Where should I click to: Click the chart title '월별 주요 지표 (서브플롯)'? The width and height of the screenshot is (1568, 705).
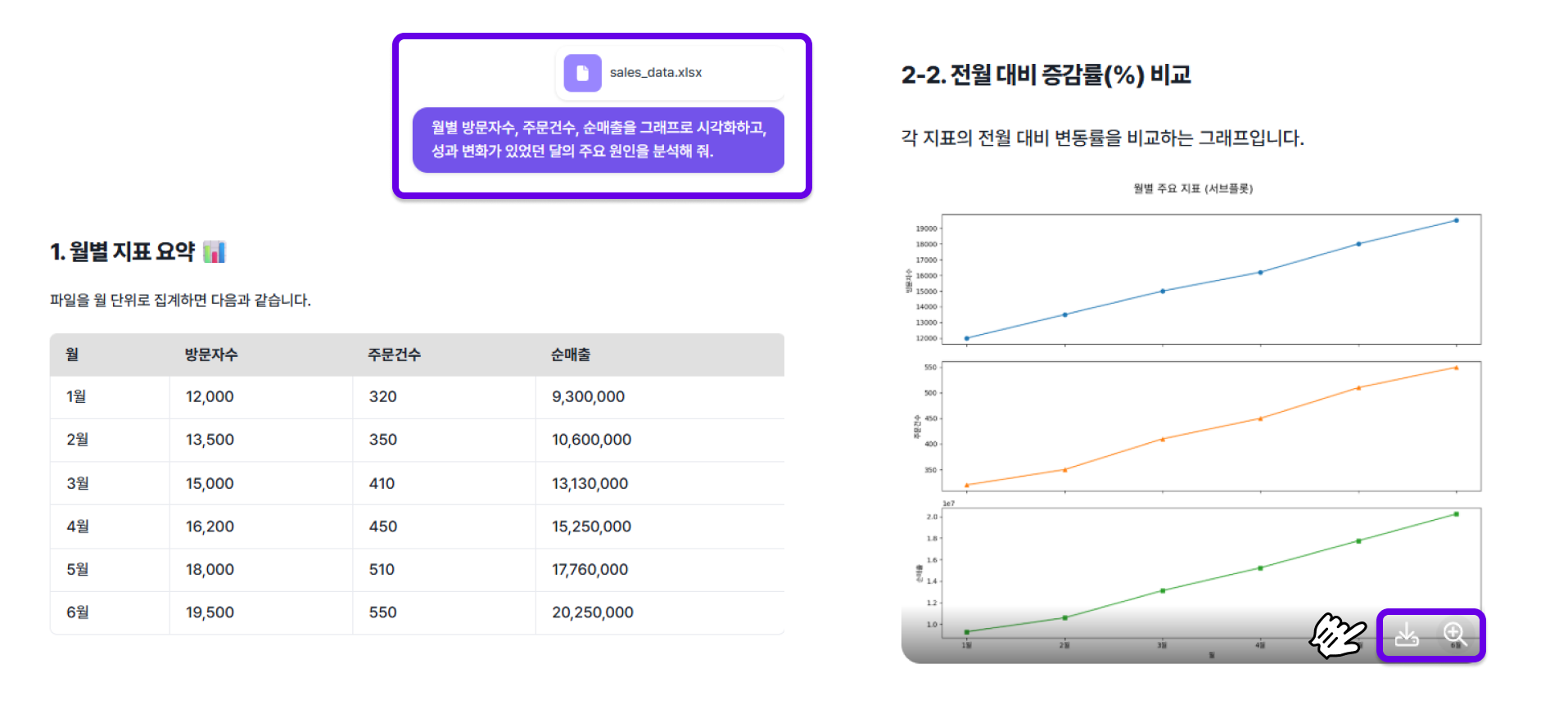(x=1194, y=188)
